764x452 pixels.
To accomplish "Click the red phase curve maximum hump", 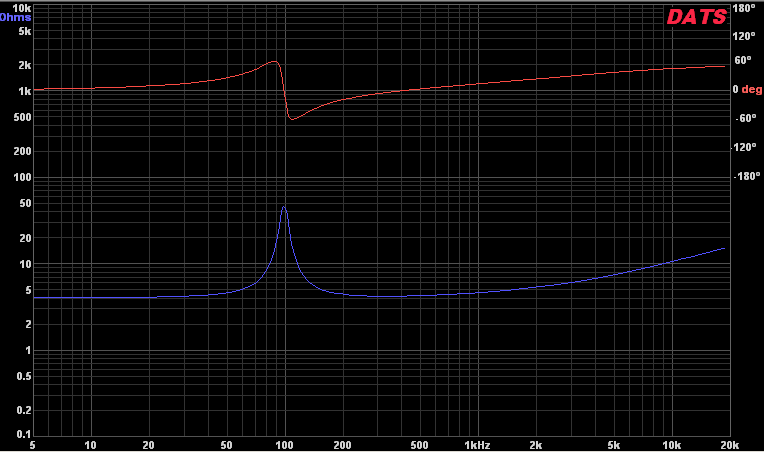I will (274, 62).
